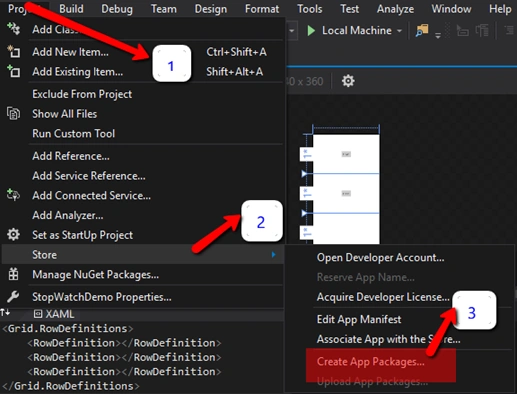Viewport: 517px width, 394px height.
Task: Open the Debug menu
Action: point(117,9)
